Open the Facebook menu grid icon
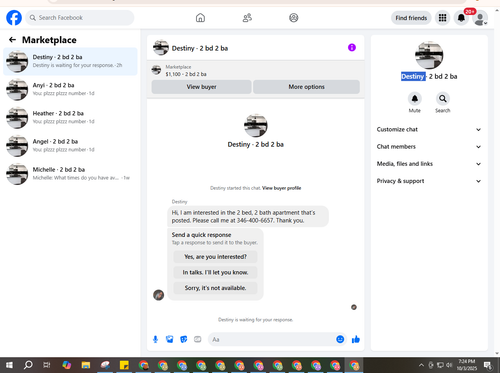The image size is (500, 373). (442, 18)
